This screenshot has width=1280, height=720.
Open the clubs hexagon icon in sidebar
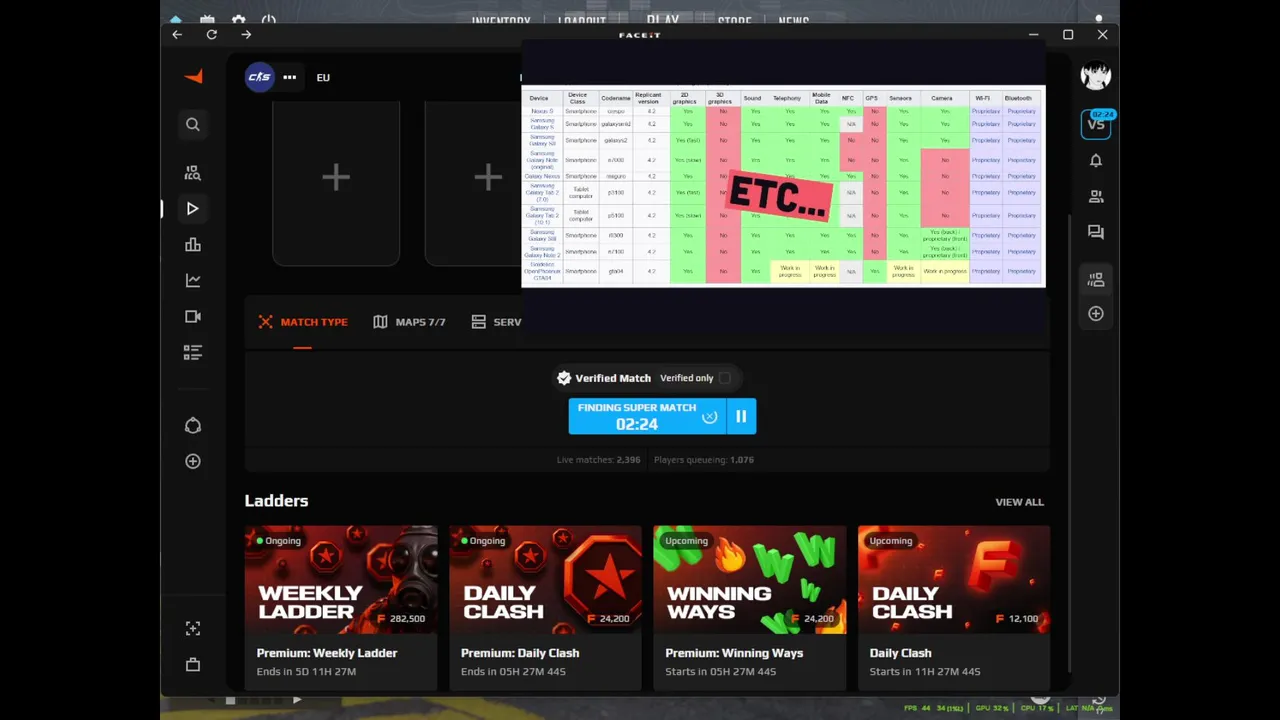193,426
